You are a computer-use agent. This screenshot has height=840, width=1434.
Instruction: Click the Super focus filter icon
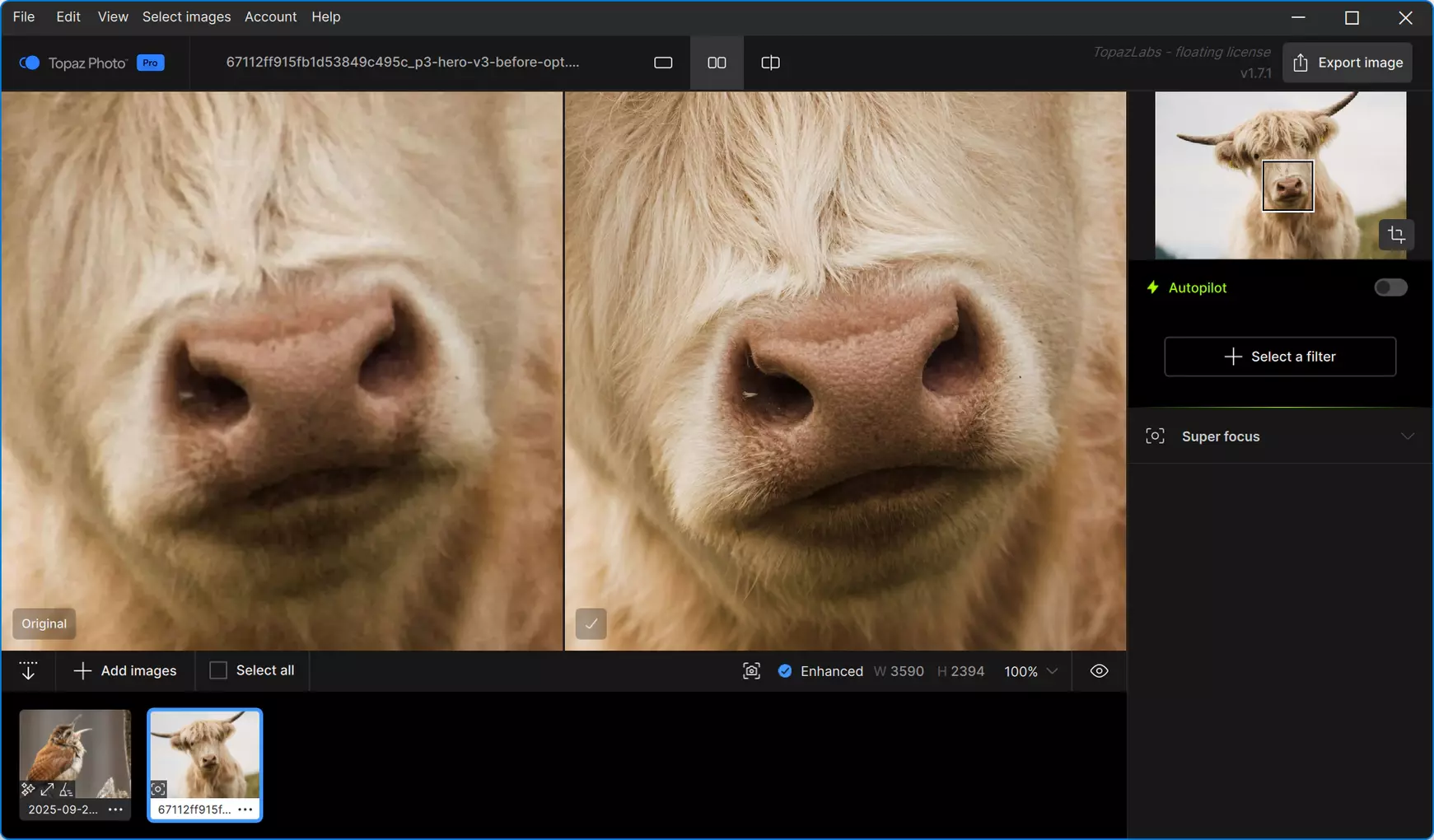click(1155, 436)
